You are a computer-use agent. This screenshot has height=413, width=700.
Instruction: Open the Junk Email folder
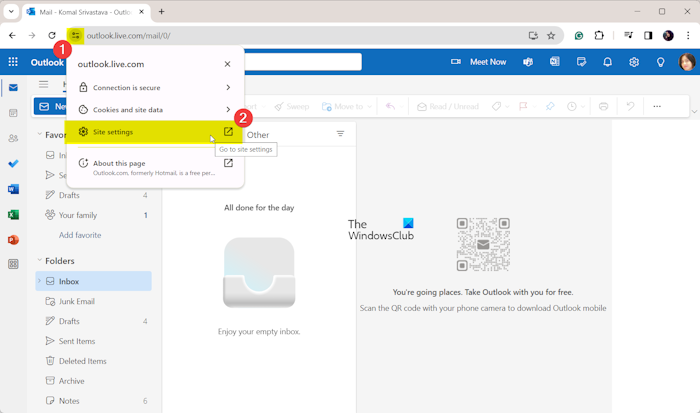coord(93,301)
